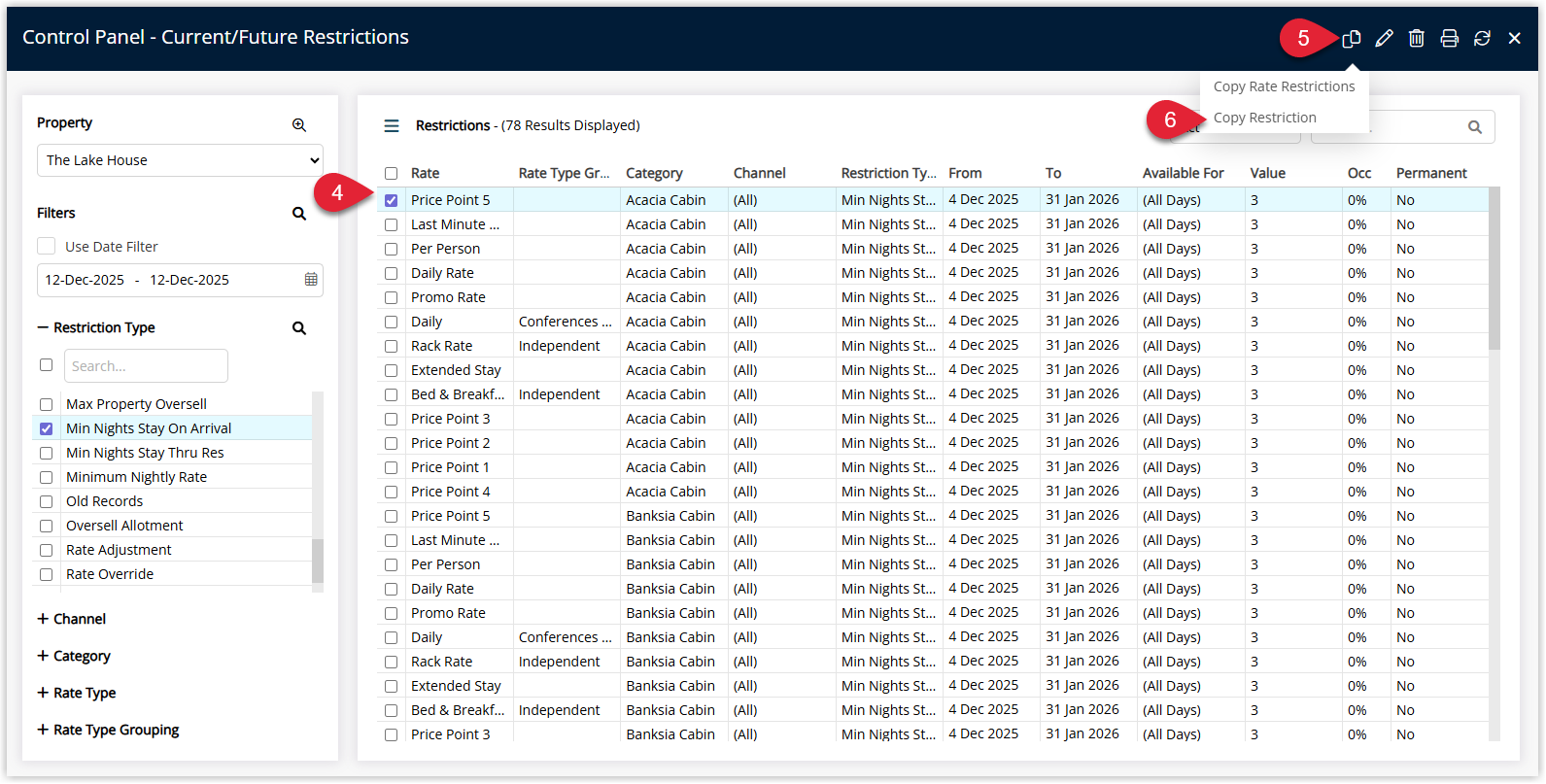Click search magnifier in results search box
1546x784 pixels.
click(1475, 127)
